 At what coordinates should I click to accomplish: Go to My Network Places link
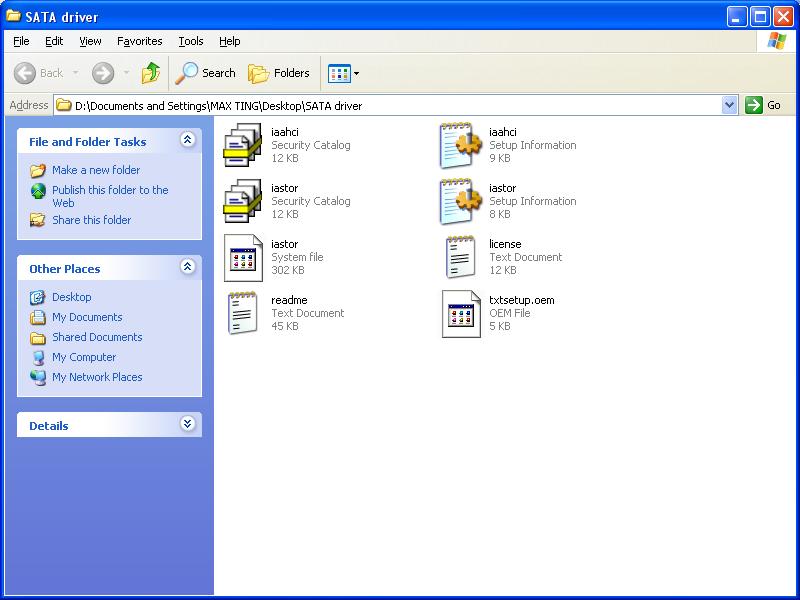[x=97, y=377]
